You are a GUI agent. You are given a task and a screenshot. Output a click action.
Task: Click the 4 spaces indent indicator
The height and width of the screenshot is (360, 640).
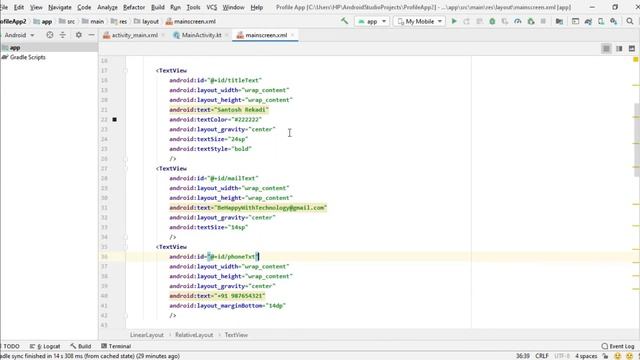586,356
